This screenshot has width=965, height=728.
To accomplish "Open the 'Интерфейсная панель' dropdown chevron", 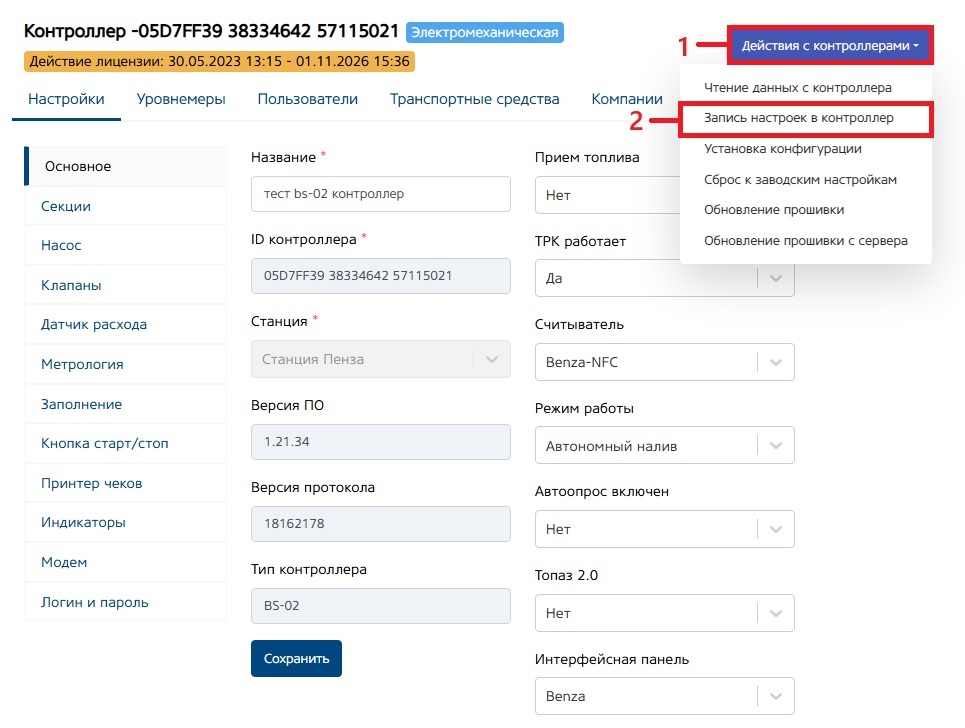I will point(776,696).
